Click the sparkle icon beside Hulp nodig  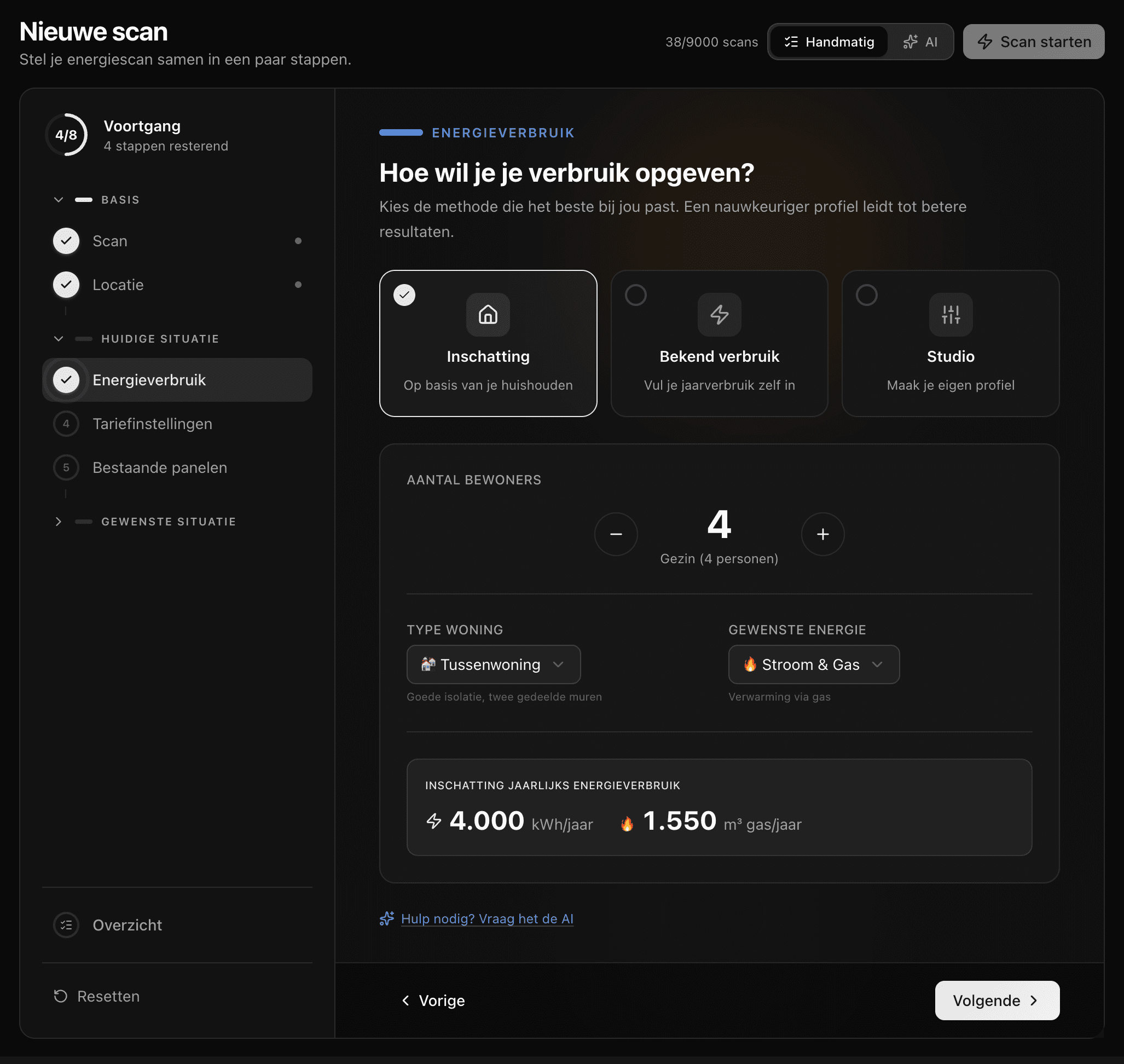click(387, 918)
